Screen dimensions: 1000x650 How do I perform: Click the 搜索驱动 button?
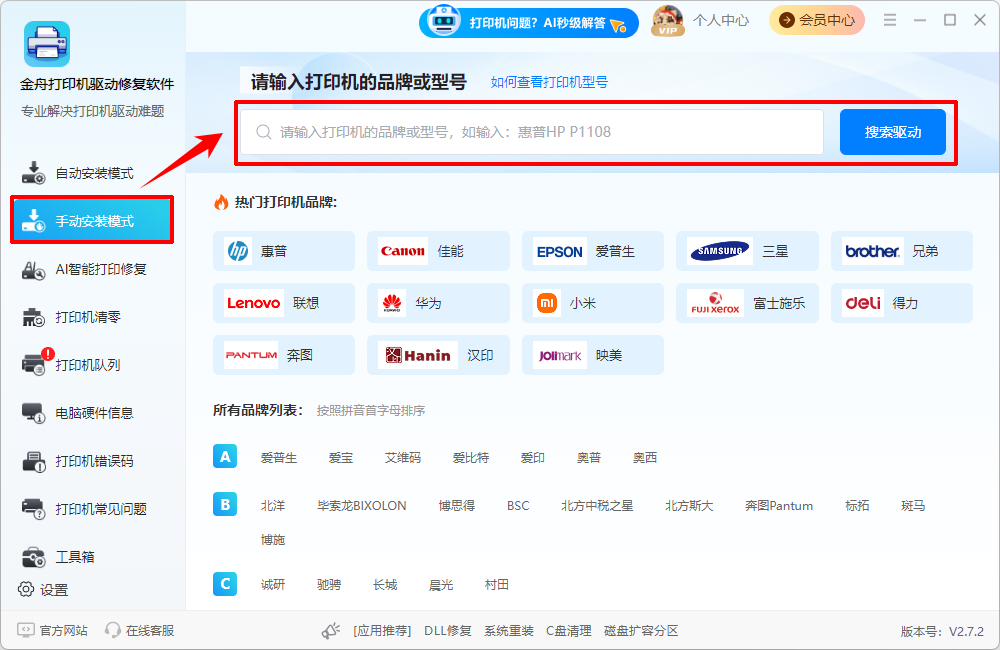(892, 132)
